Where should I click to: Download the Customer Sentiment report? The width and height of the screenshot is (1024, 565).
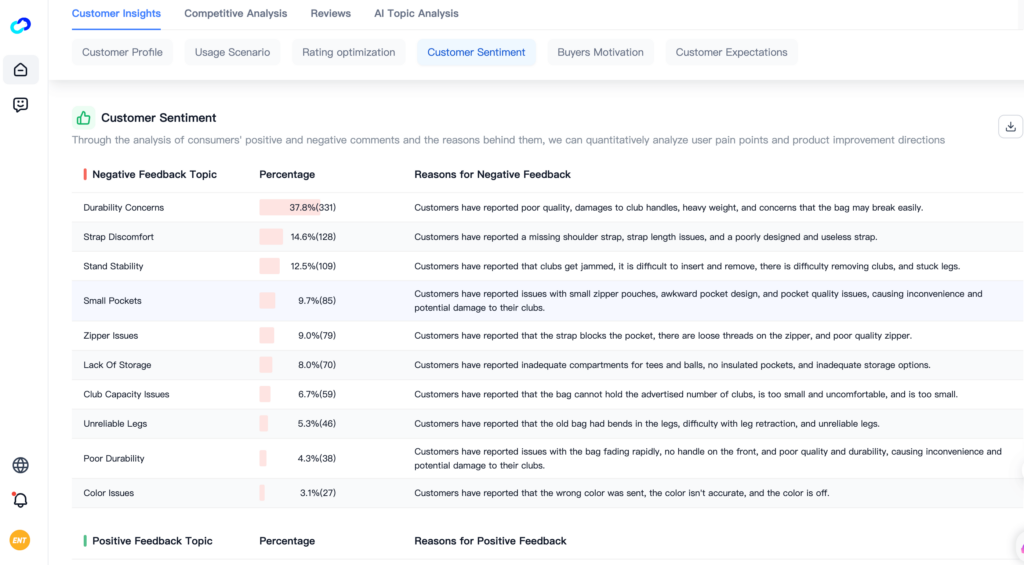point(1010,127)
